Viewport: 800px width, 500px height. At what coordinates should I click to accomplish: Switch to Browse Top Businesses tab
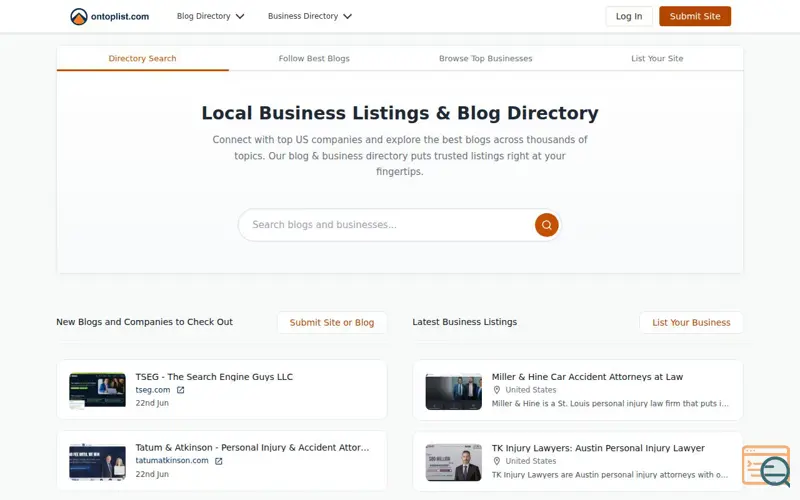[486, 58]
